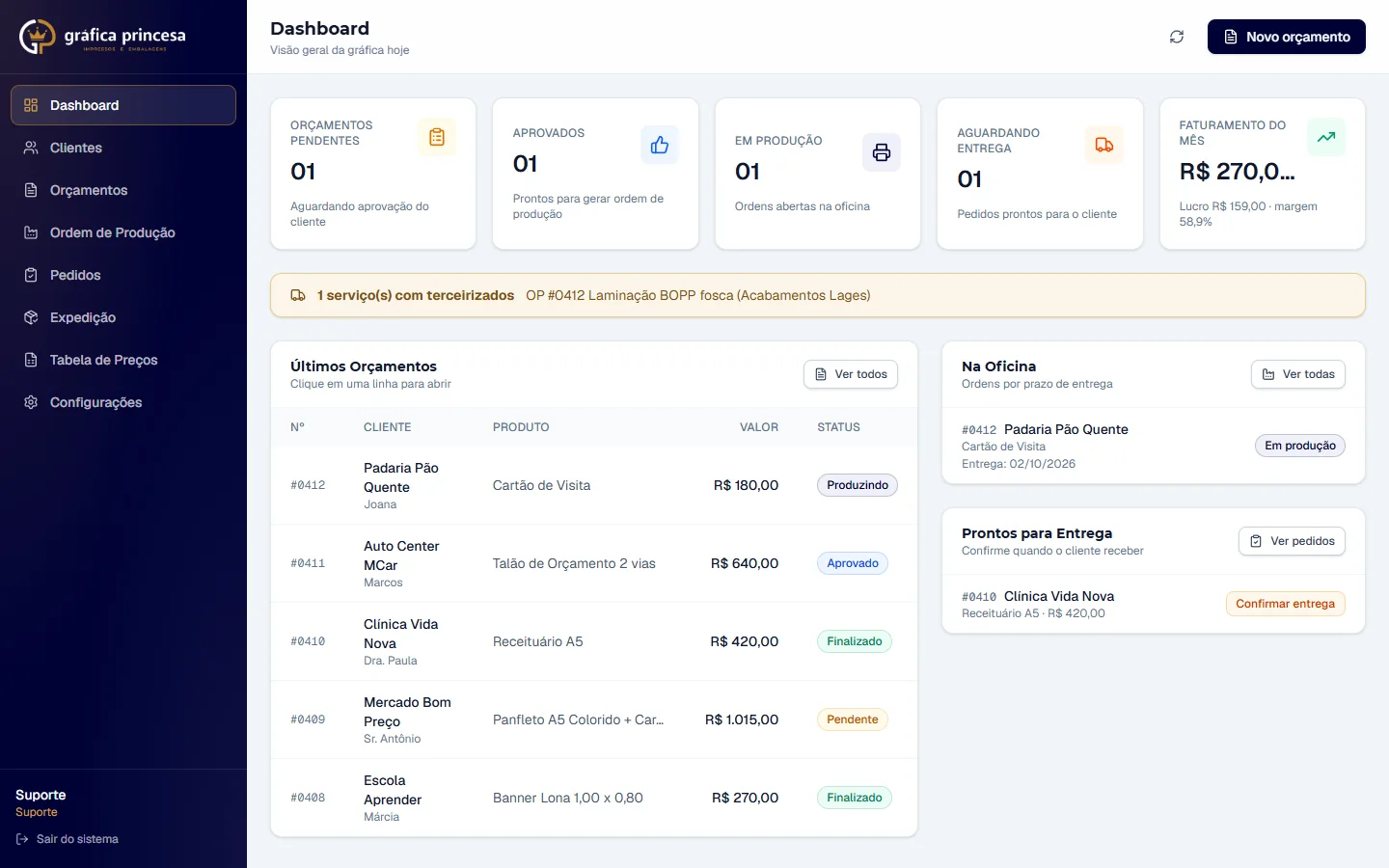Image resolution: width=1389 pixels, height=868 pixels.
Task: Click Ver todas in Na Oficina
Action: click(1298, 374)
